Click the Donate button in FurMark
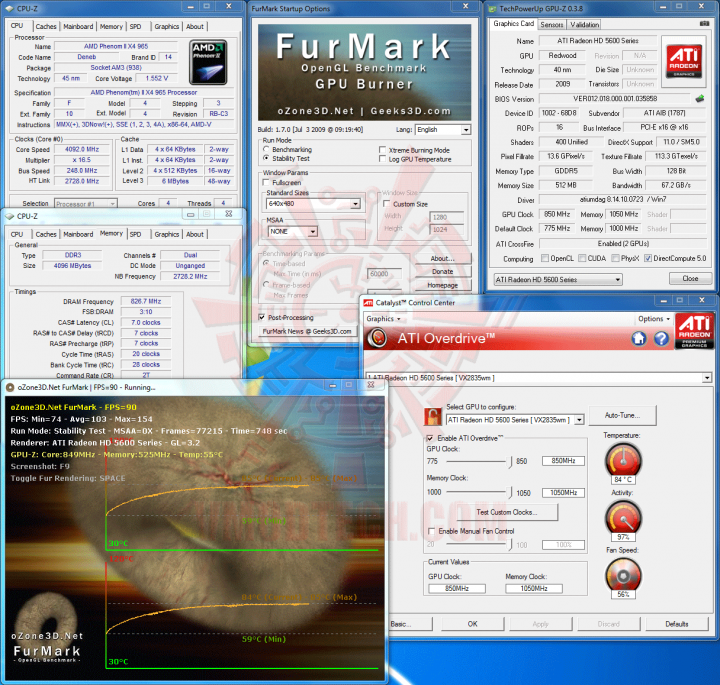Screen dimensions: 720x685 (443, 272)
